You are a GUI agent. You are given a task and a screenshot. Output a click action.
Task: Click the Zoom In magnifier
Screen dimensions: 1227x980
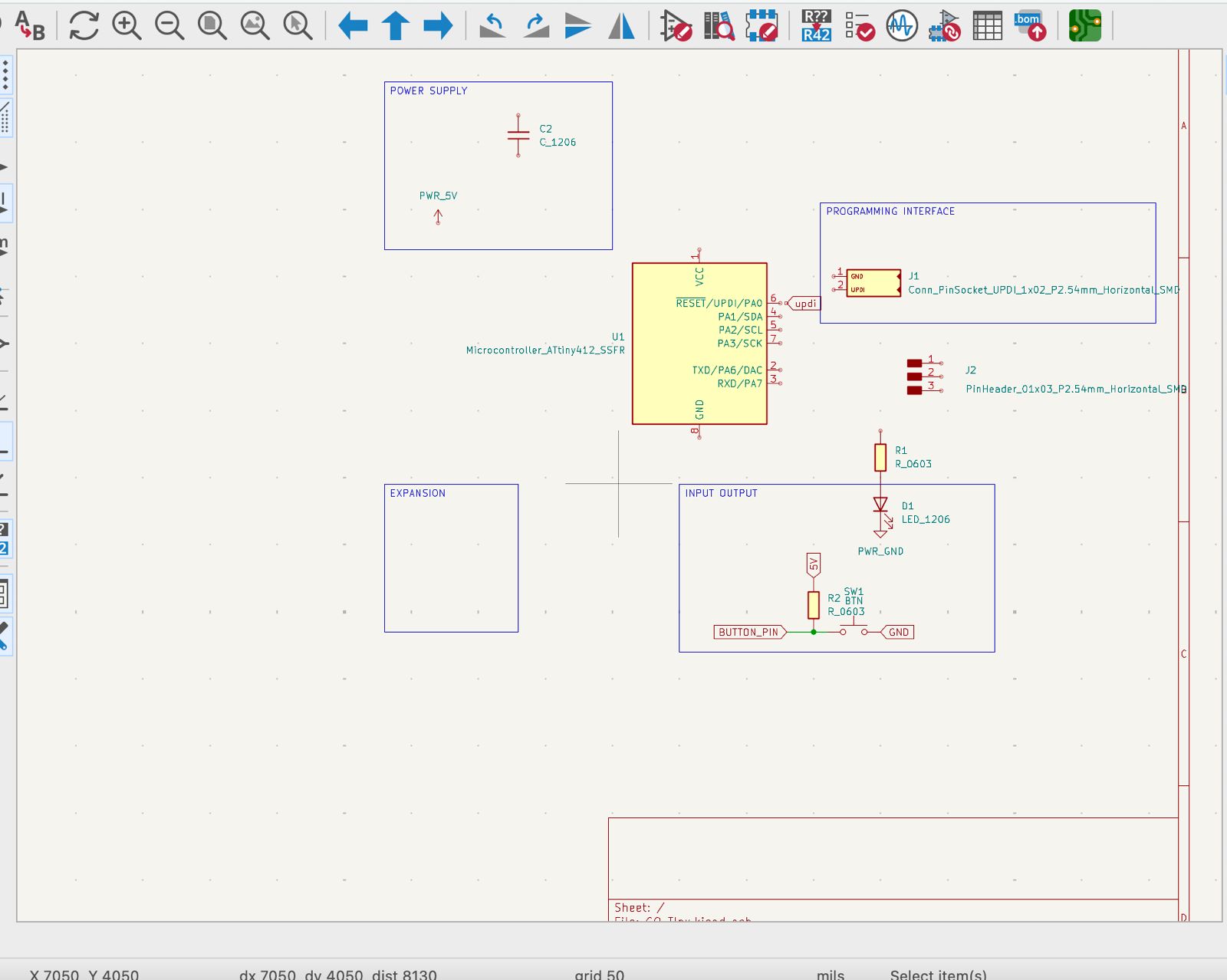pyautogui.click(x=127, y=25)
